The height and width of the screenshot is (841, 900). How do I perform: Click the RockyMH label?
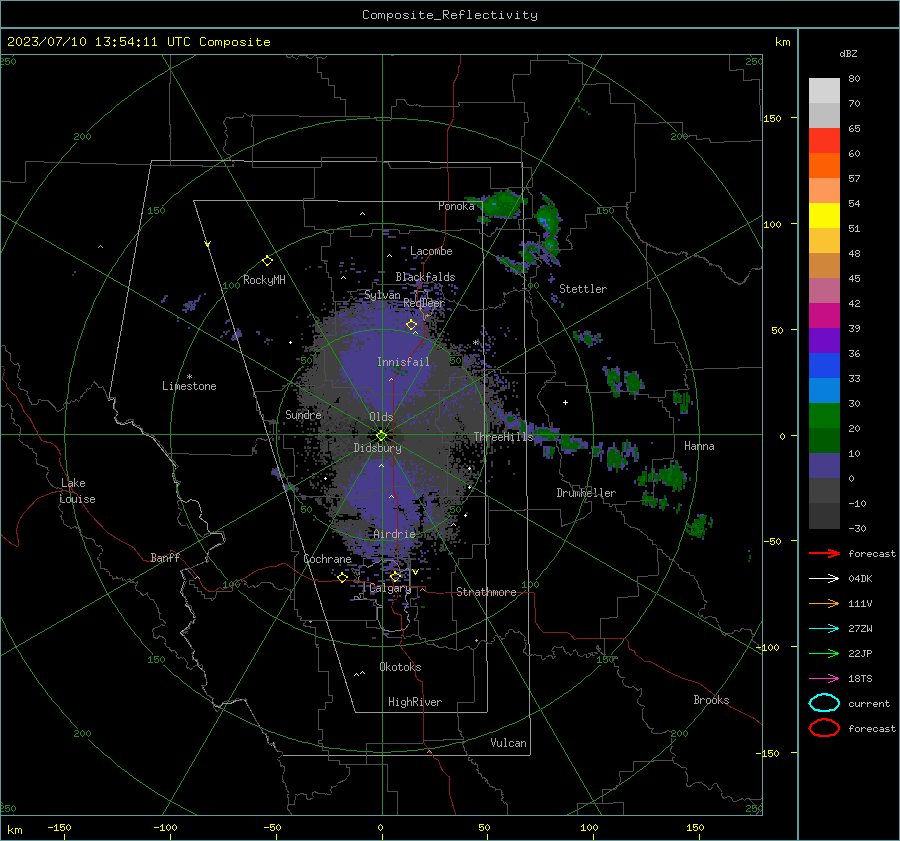pos(264,280)
